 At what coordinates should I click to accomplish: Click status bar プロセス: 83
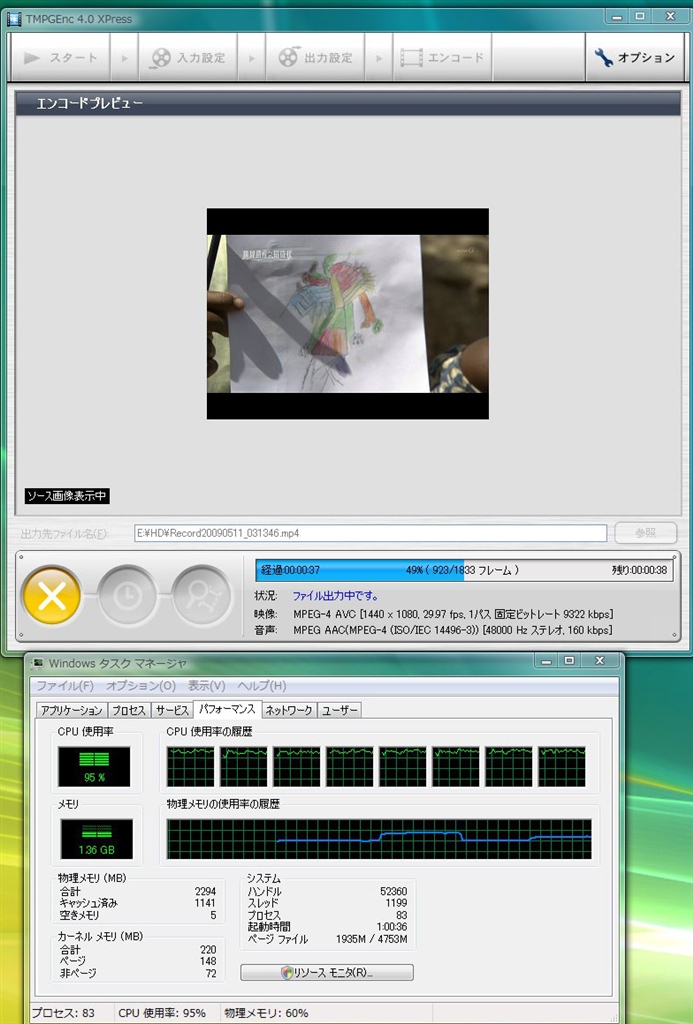pyautogui.click(x=63, y=1013)
